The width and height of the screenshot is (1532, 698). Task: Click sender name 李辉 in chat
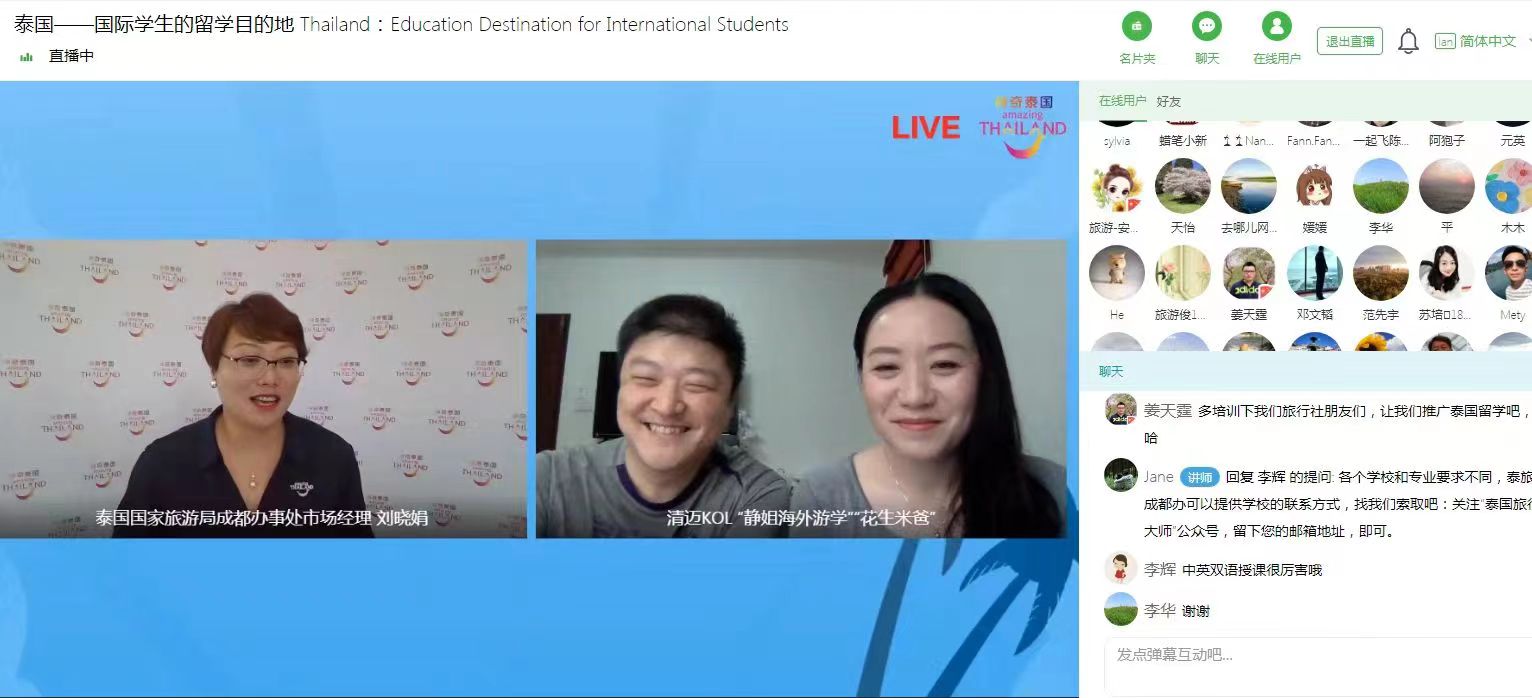point(1160,569)
